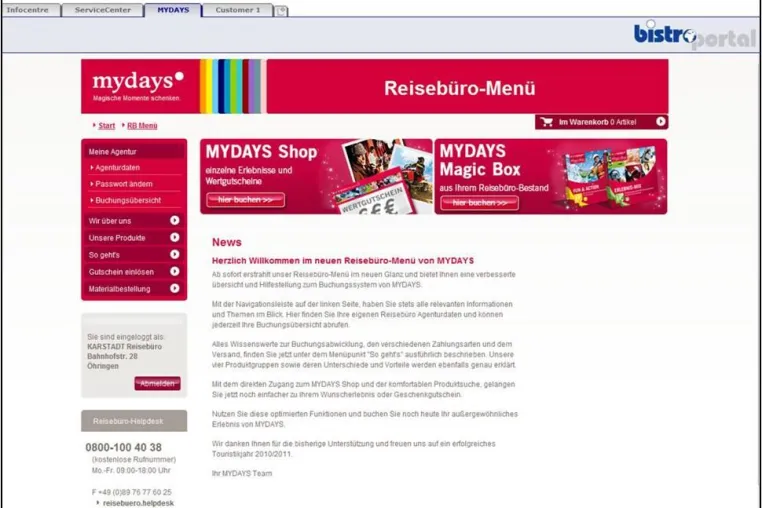762x508 pixels.
Task: Open Buchungsübersicht link
Action: [x=128, y=200]
